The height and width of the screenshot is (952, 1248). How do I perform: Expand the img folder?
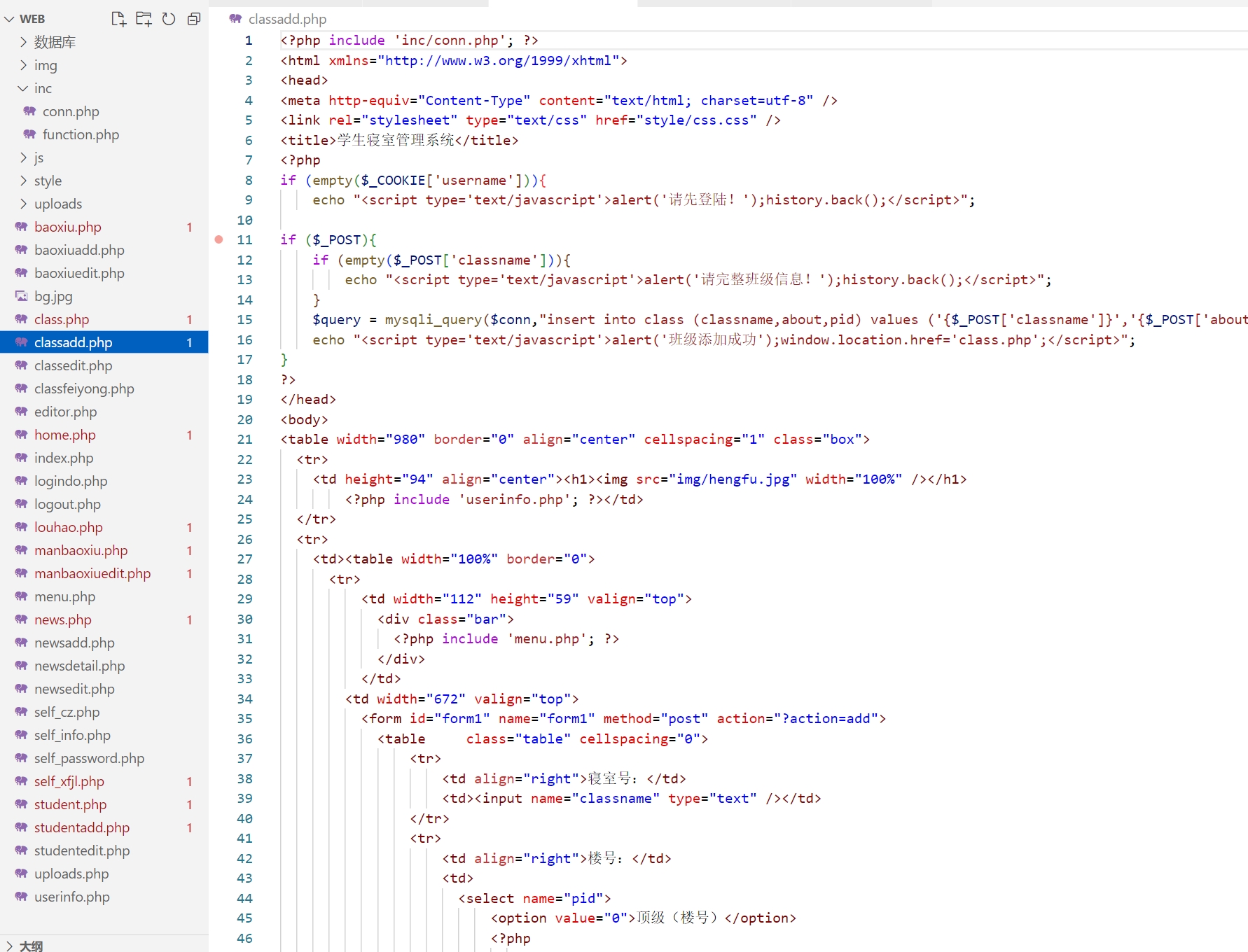(x=23, y=65)
